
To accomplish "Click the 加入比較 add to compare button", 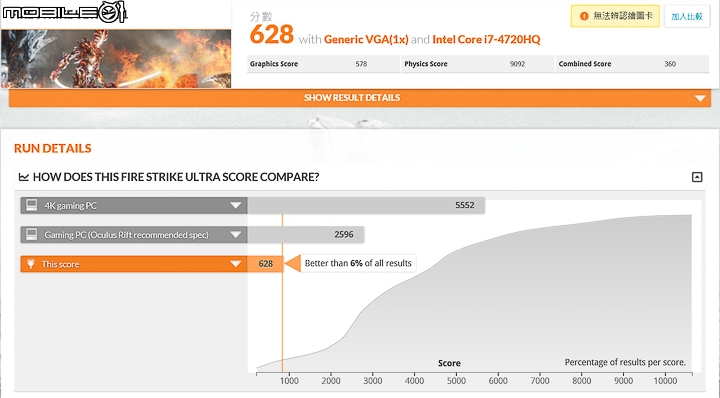I will coord(687,17).
